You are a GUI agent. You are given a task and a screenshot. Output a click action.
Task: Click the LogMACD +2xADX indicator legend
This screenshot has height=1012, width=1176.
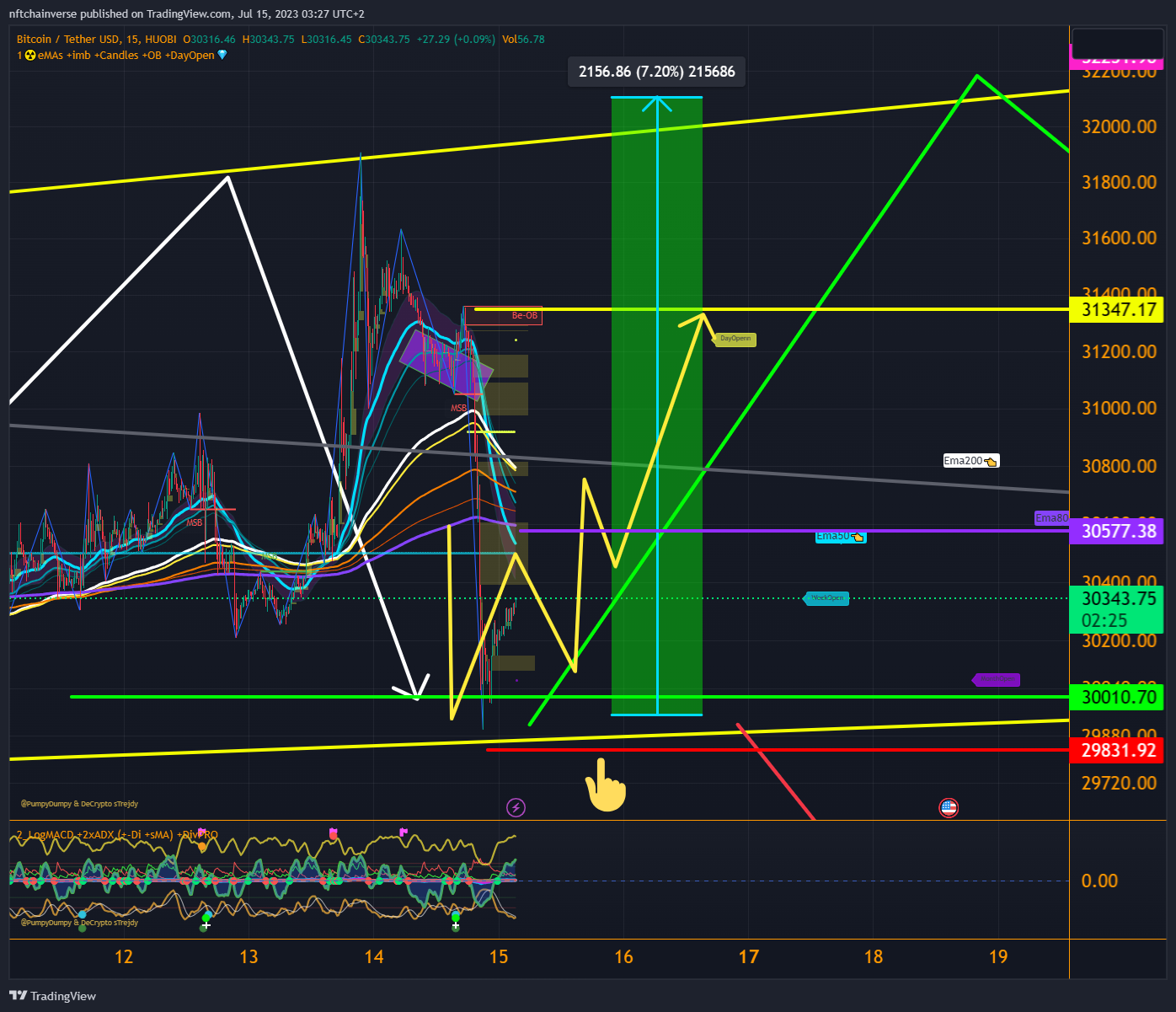click(117, 835)
